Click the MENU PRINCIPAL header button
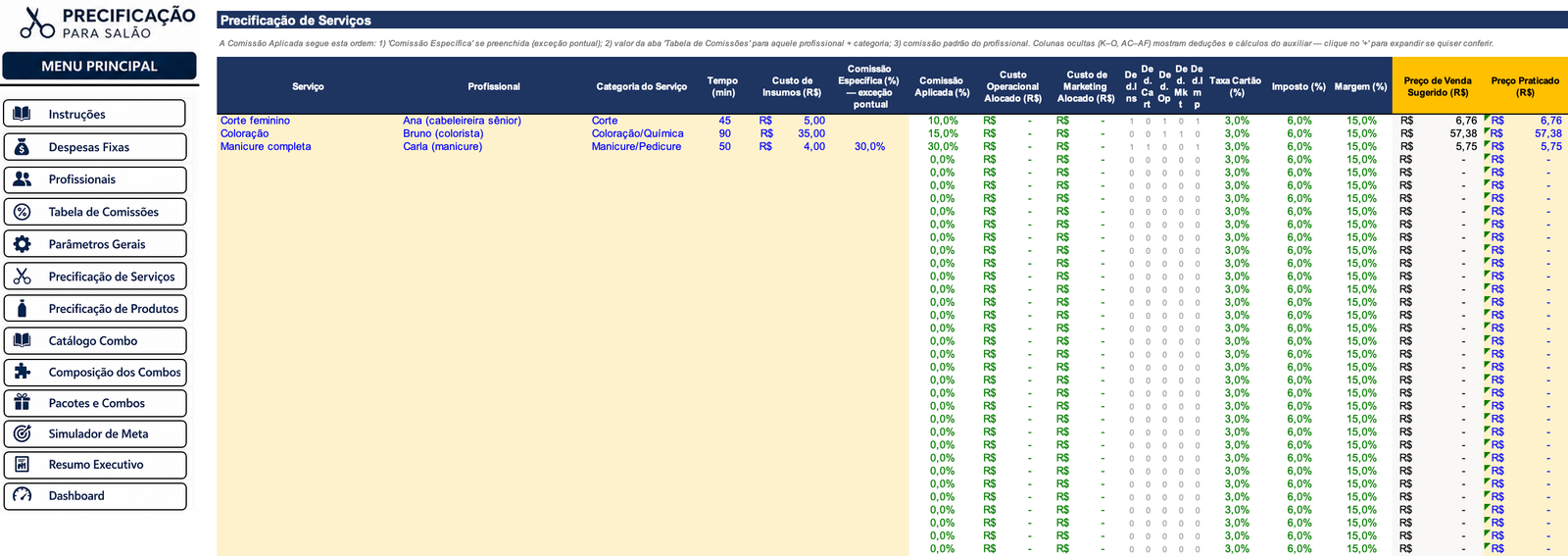Viewport: 1568px width, 556px height. coord(99,66)
